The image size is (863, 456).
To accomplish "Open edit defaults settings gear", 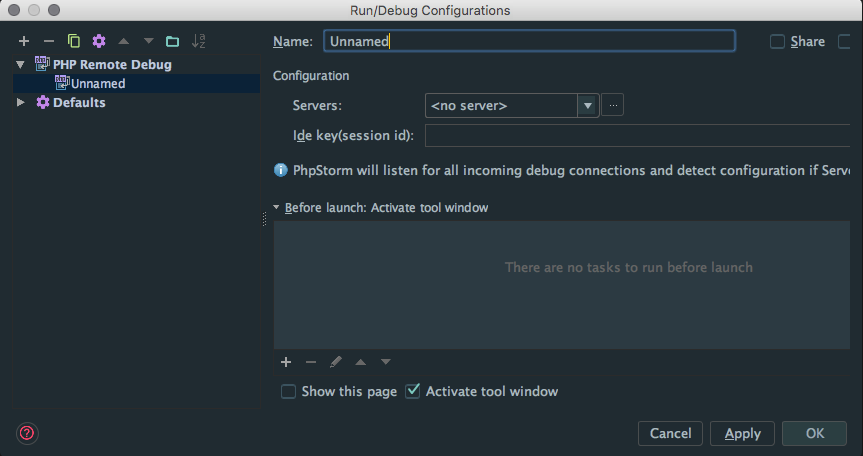I will 99,41.
